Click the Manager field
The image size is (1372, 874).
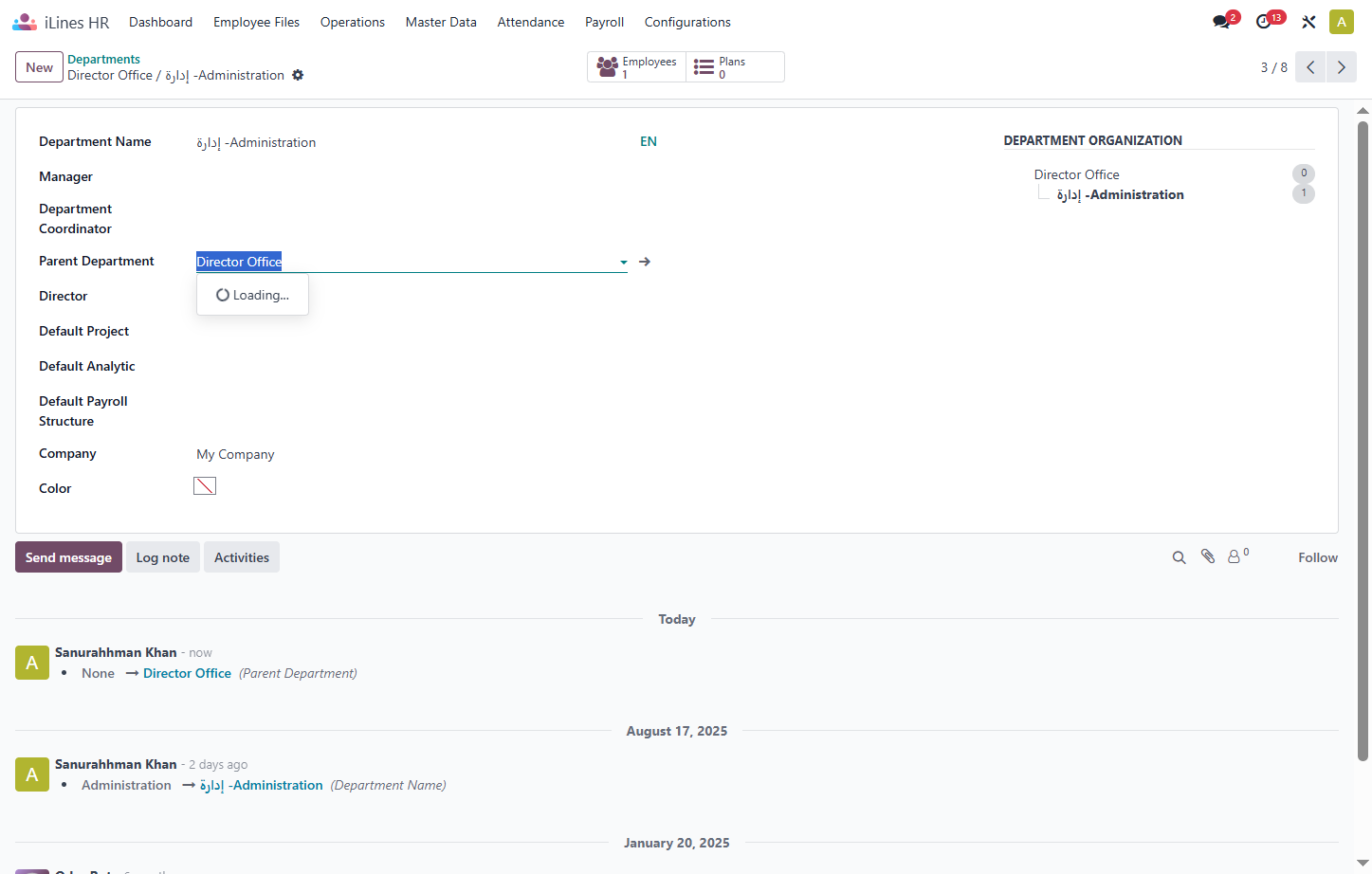412,177
